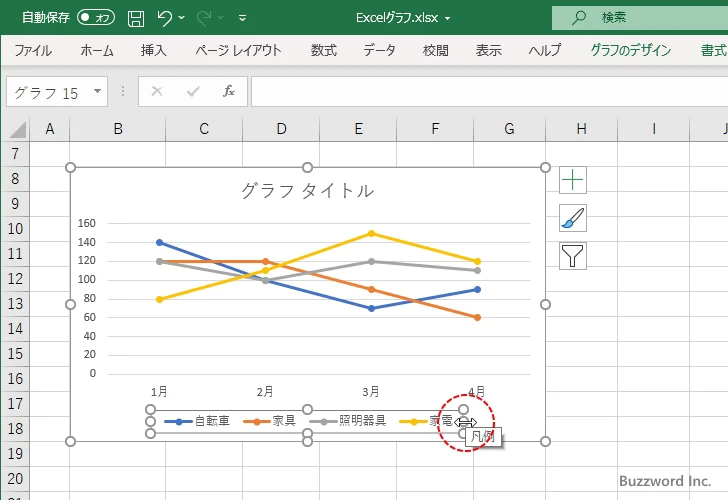Toggle the 自動保存 AutoSave switch
The image size is (728, 500).
pos(96,17)
